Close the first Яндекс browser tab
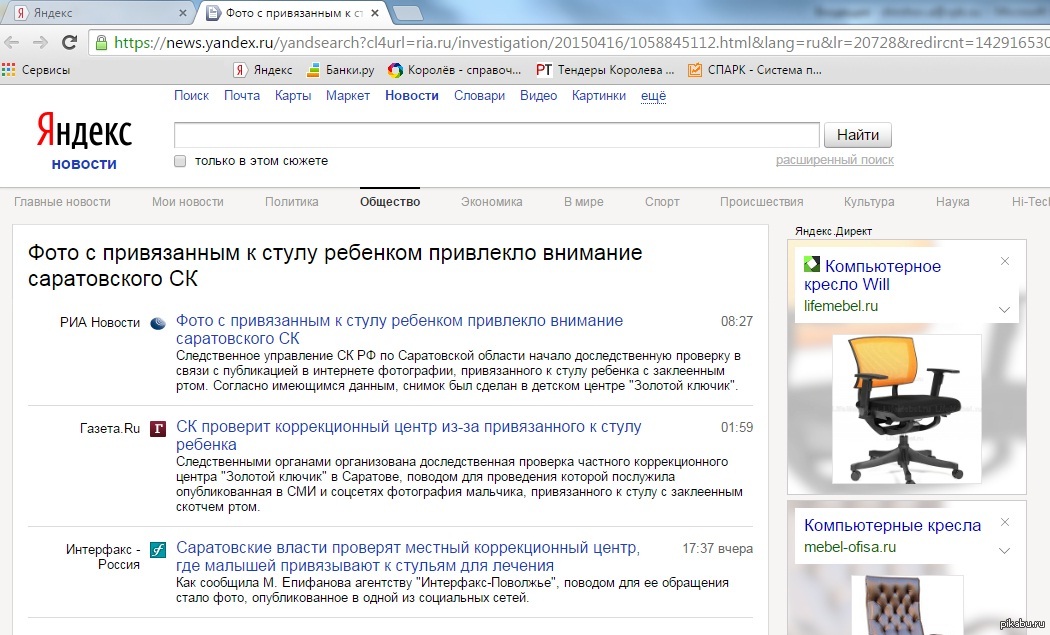Screen dimensions: 1050x635 [x=183, y=13]
